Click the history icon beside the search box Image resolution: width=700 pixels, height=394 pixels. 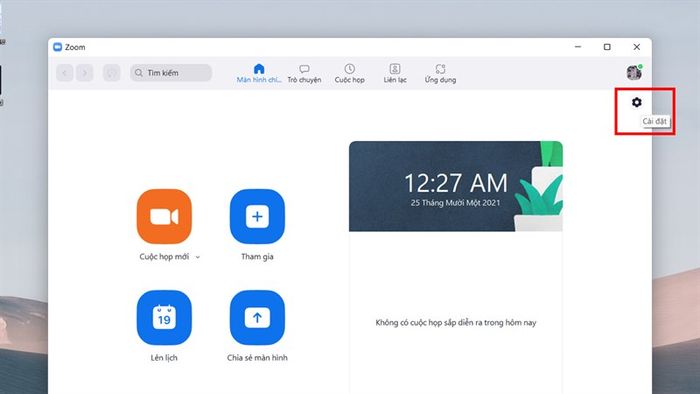point(112,73)
